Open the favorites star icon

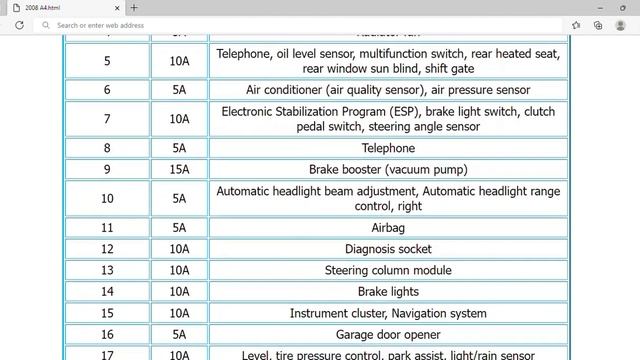[576, 25]
